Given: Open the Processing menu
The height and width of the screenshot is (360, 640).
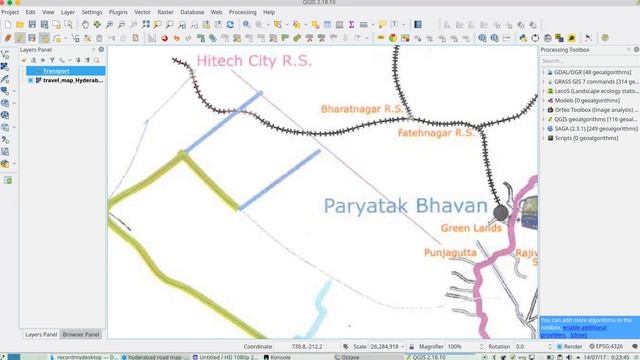Looking at the screenshot, I should coord(242,12).
